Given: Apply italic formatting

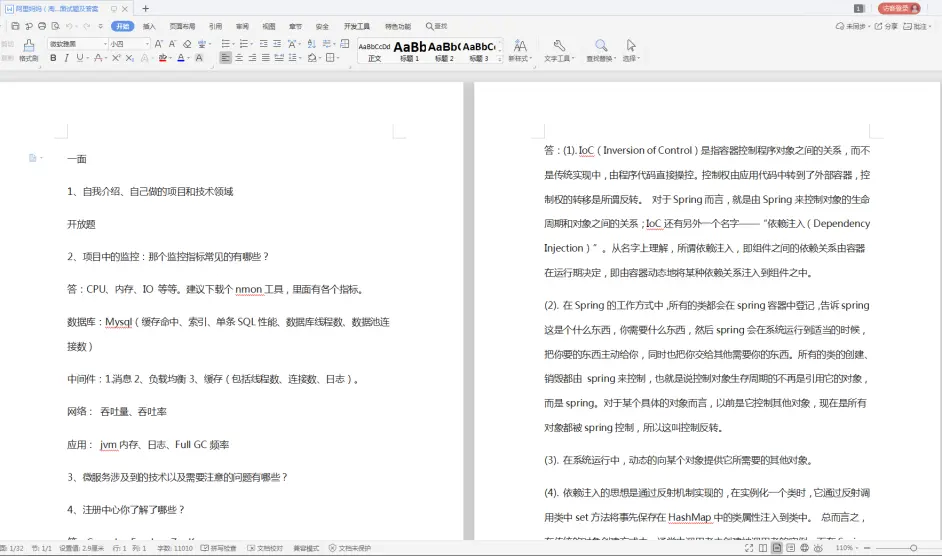Looking at the screenshot, I should pos(66,58).
